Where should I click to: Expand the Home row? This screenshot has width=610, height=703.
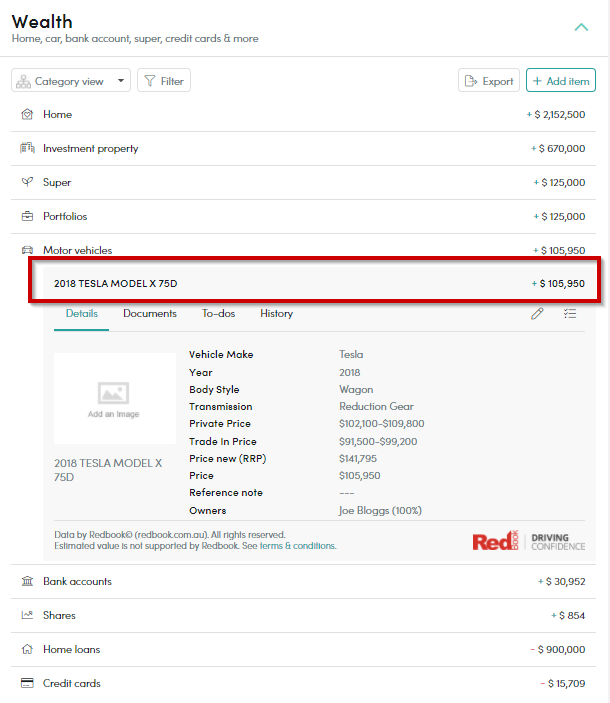(303, 115)
